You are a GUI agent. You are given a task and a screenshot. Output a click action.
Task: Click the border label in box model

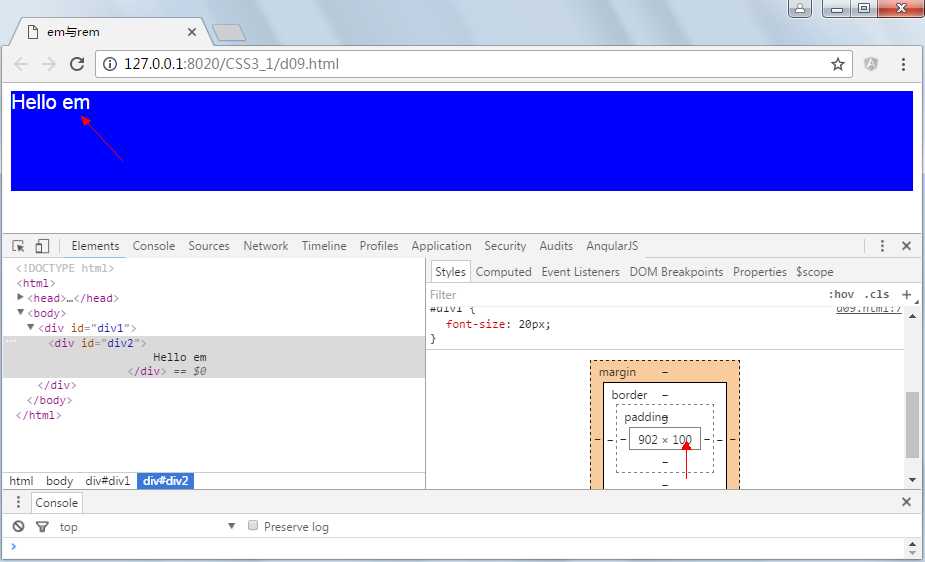click(x=629, y=395)
